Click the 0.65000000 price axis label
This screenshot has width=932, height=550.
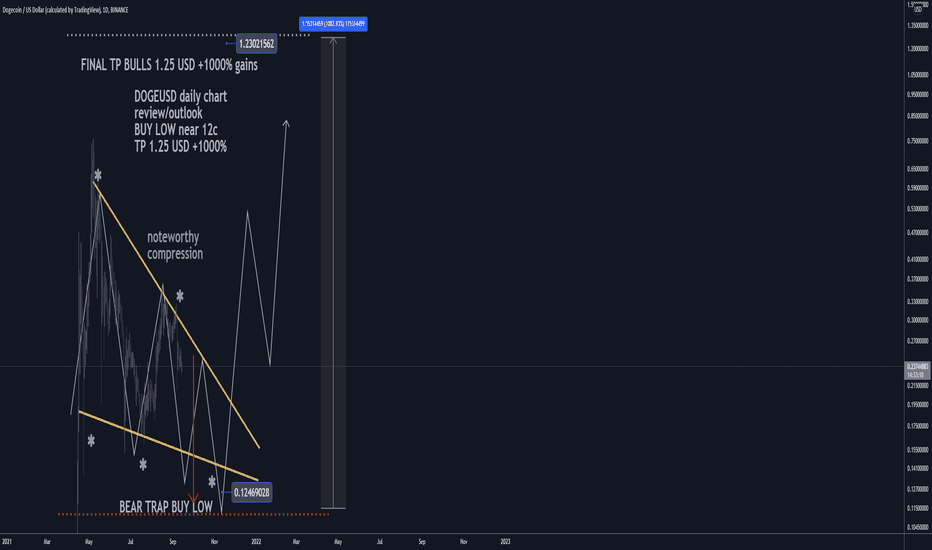coord(918,169)
